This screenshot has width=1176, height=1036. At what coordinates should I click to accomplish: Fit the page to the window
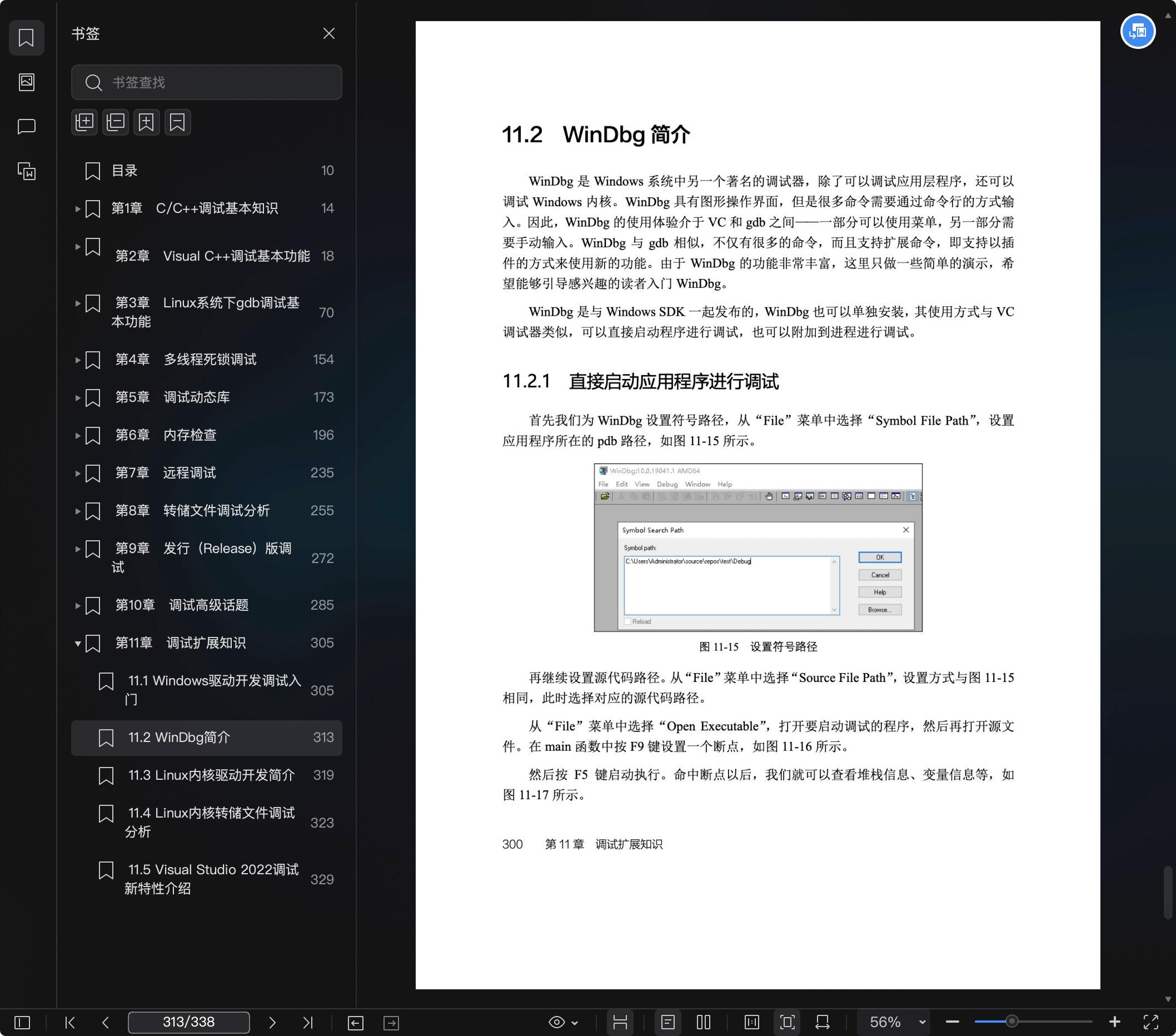point(788,1022)
